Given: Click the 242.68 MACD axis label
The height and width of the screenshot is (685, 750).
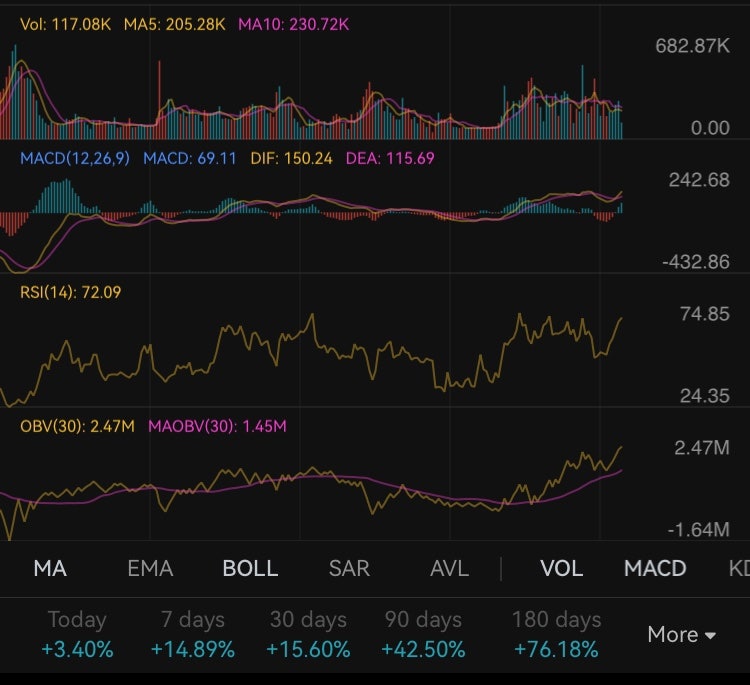Looking at the screenshot, I should click(699, 180).
